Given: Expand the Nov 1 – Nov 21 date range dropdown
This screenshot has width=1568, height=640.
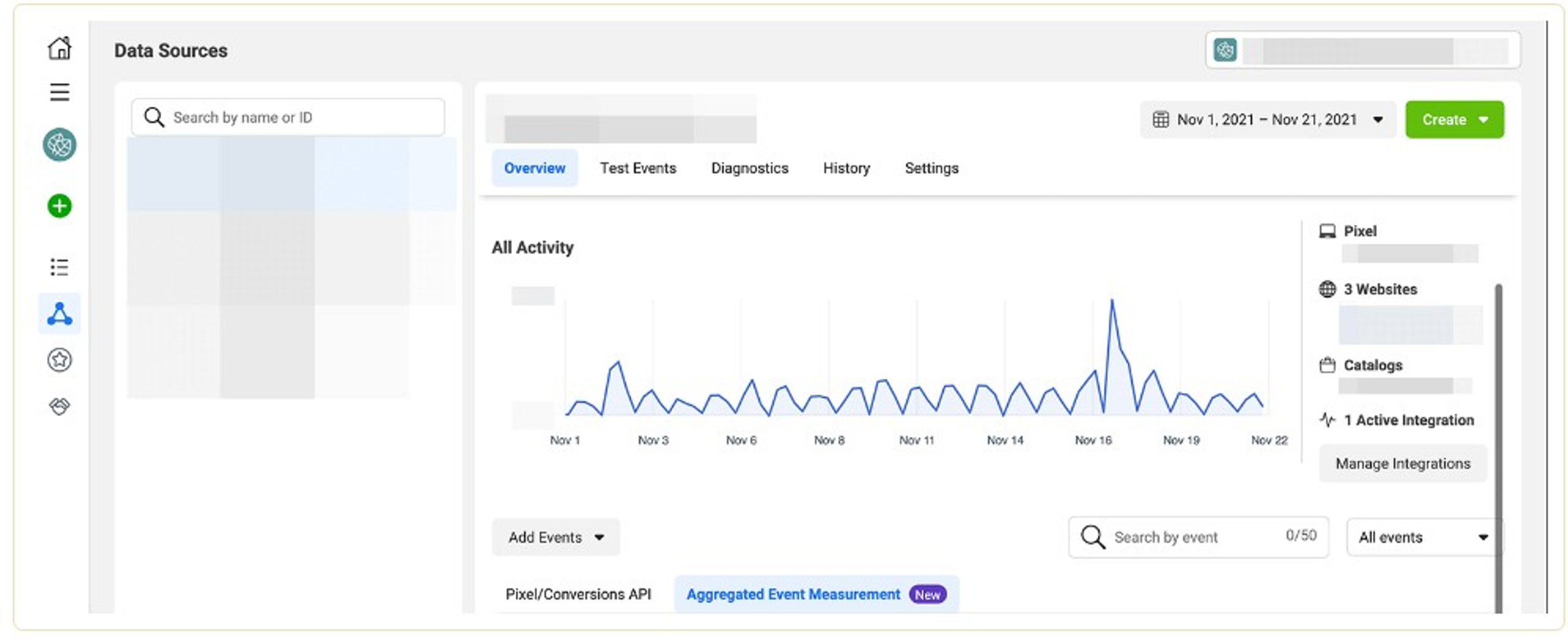Looking at the screenshot, I should tap(1267, 119).
